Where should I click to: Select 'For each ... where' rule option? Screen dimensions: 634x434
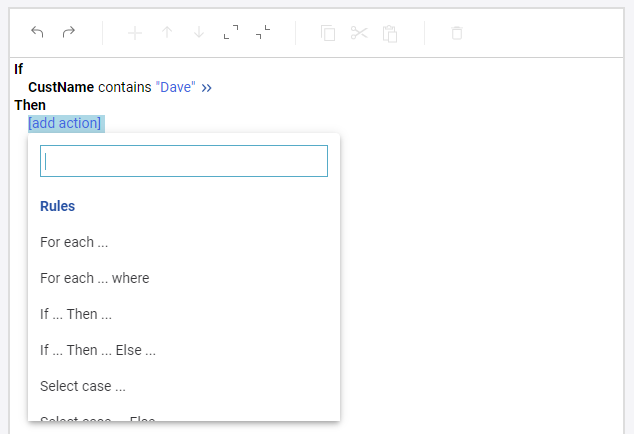pos(94,278)
